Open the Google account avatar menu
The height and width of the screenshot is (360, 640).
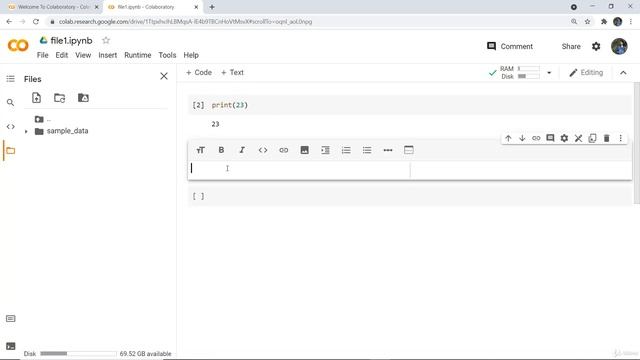619,46
